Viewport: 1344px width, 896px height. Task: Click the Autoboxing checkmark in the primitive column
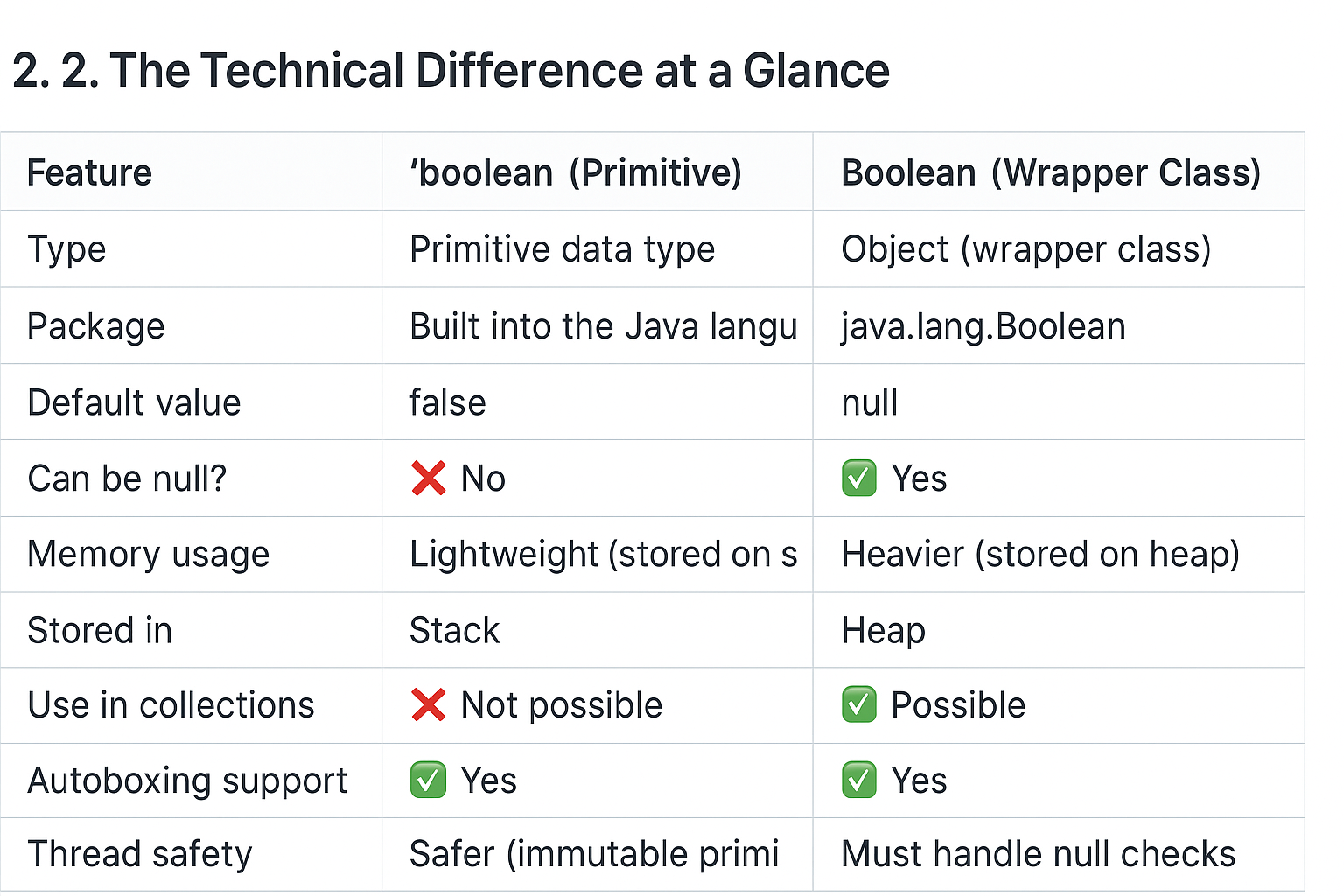pyautogui.click(x=428, y=780)
